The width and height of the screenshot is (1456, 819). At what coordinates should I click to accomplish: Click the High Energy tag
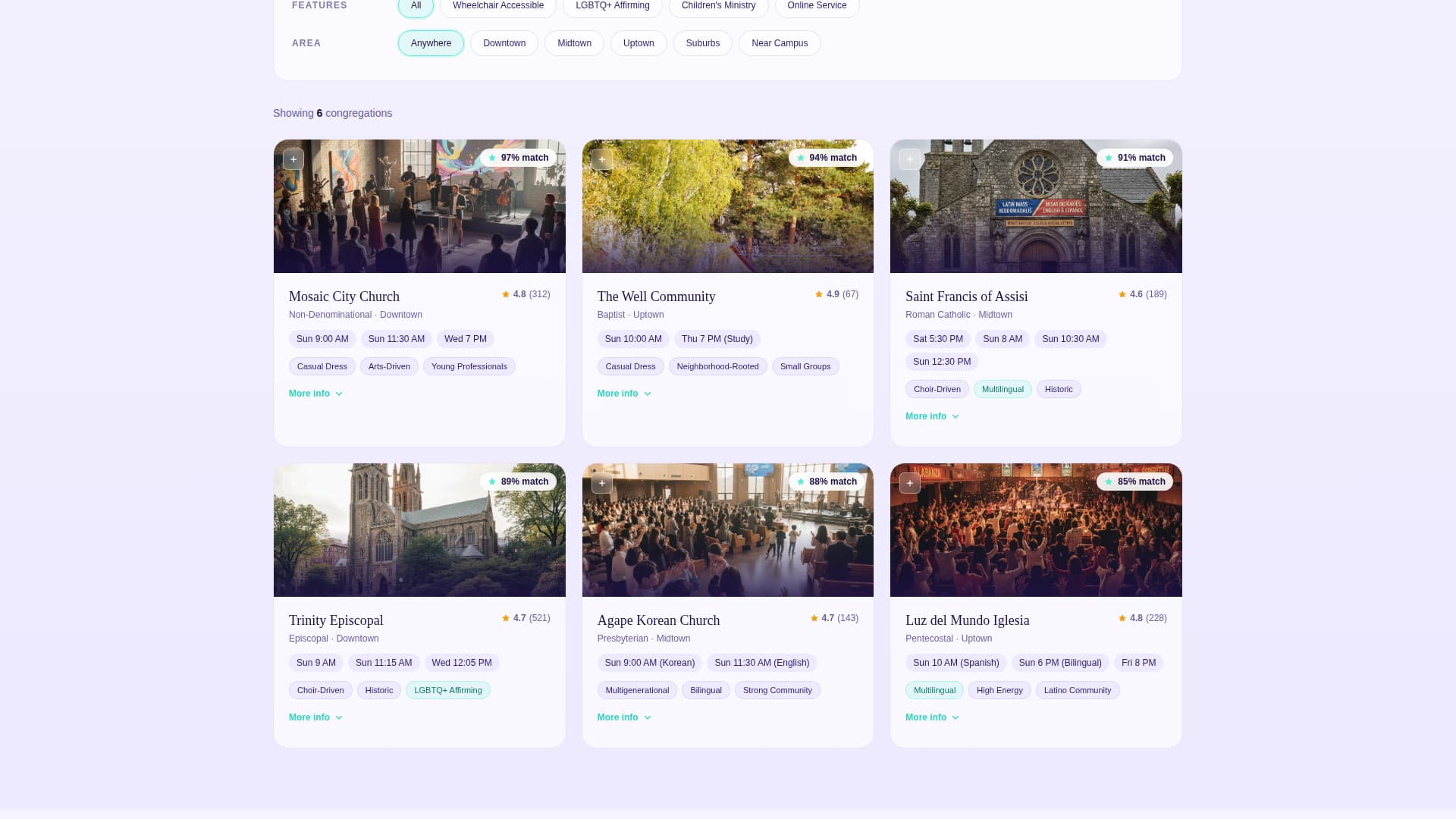pos(999,690)
